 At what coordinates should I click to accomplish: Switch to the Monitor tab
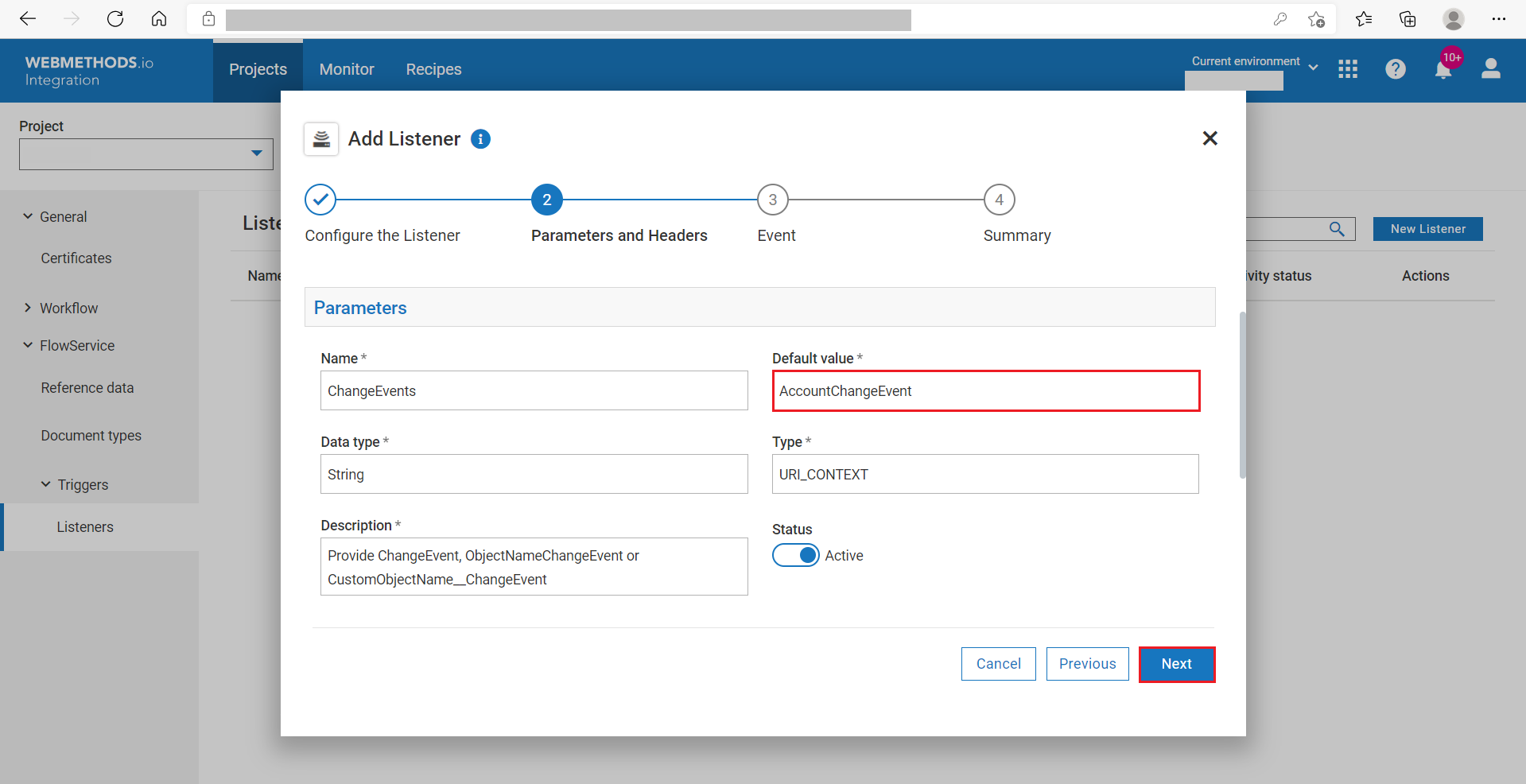click(347, 70)
